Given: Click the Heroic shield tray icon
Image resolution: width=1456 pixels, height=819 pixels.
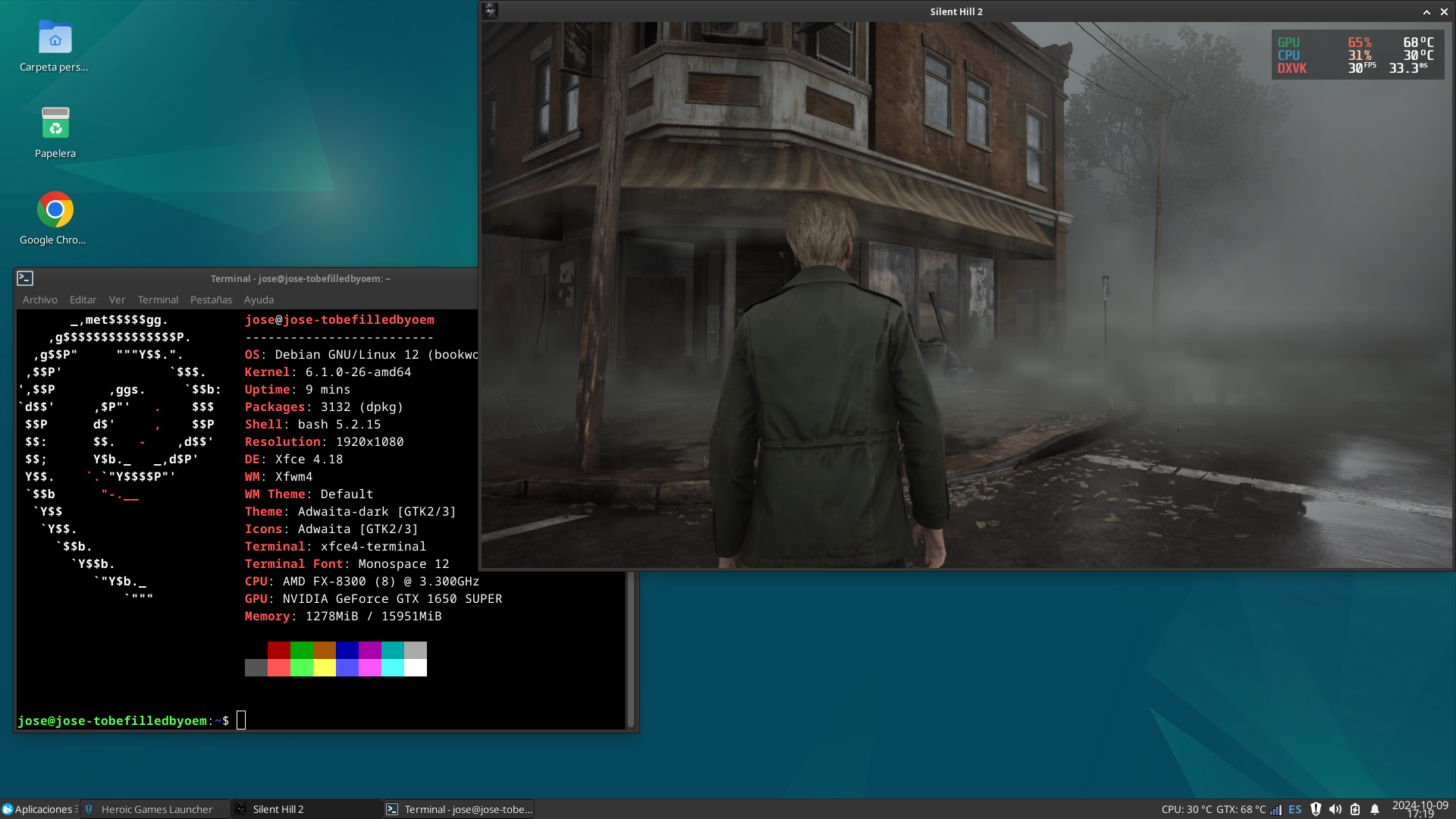Looking at the screenshot, I should tap(1316, 809).
